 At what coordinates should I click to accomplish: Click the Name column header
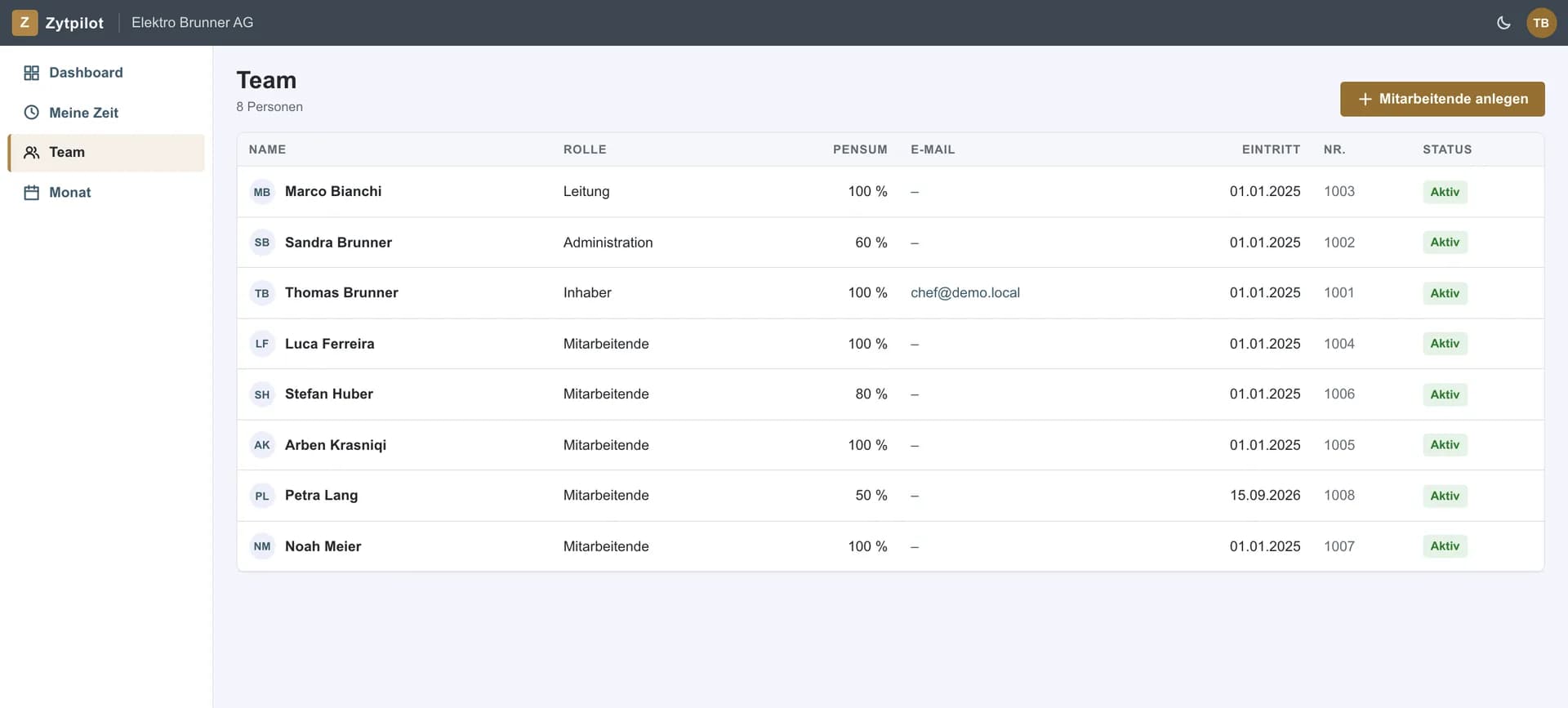(267, 149)
